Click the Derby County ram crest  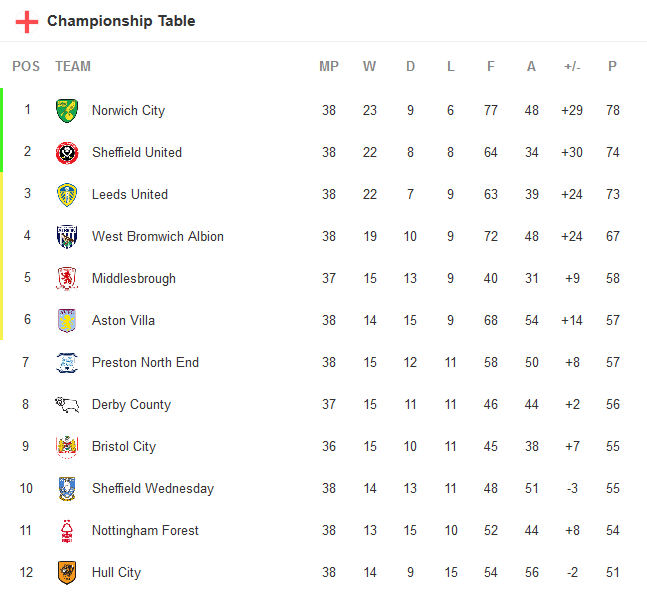pyautogui.click(x=67, y=405)
